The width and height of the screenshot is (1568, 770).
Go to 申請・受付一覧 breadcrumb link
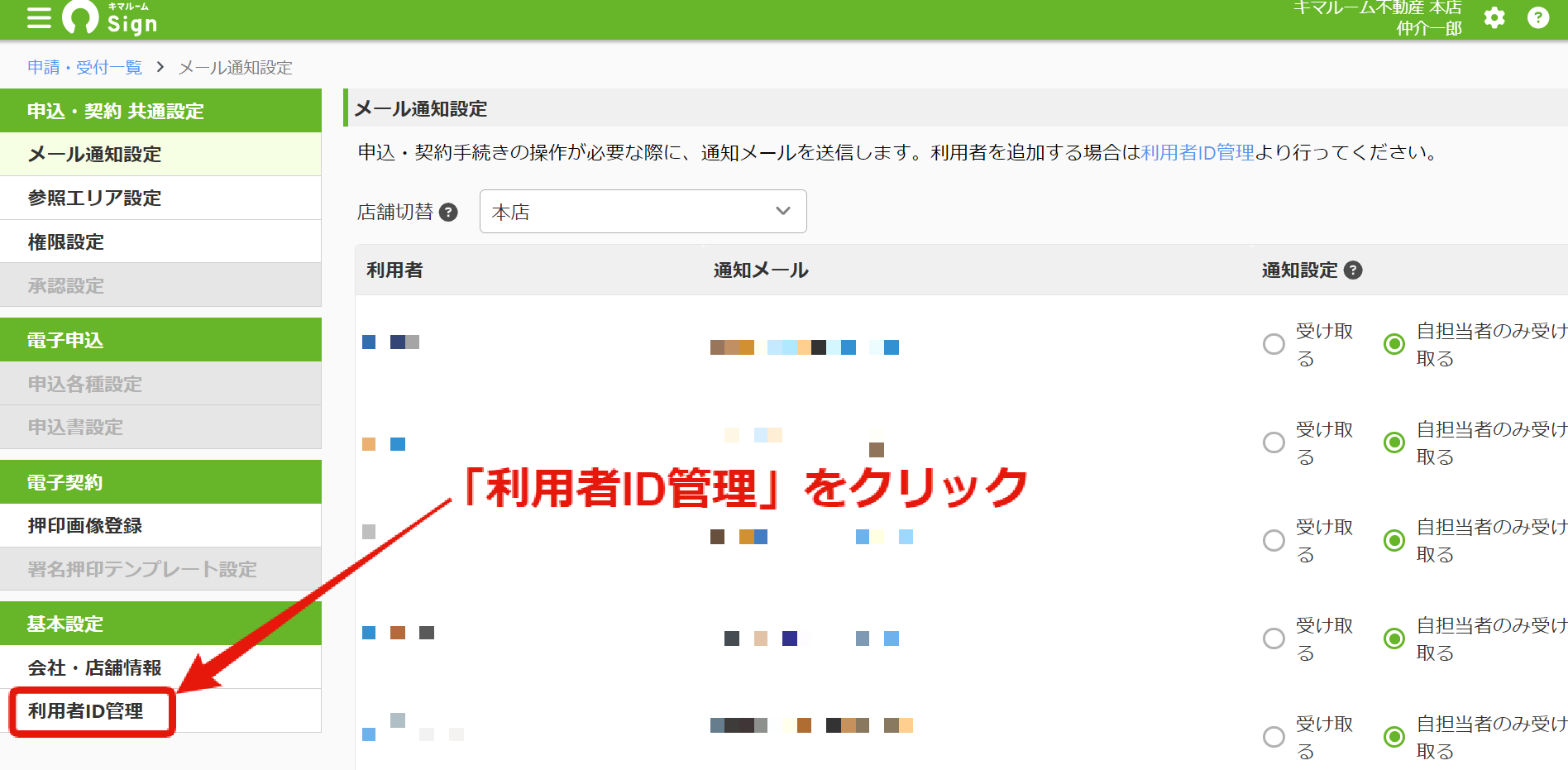[x=84, y=67]
